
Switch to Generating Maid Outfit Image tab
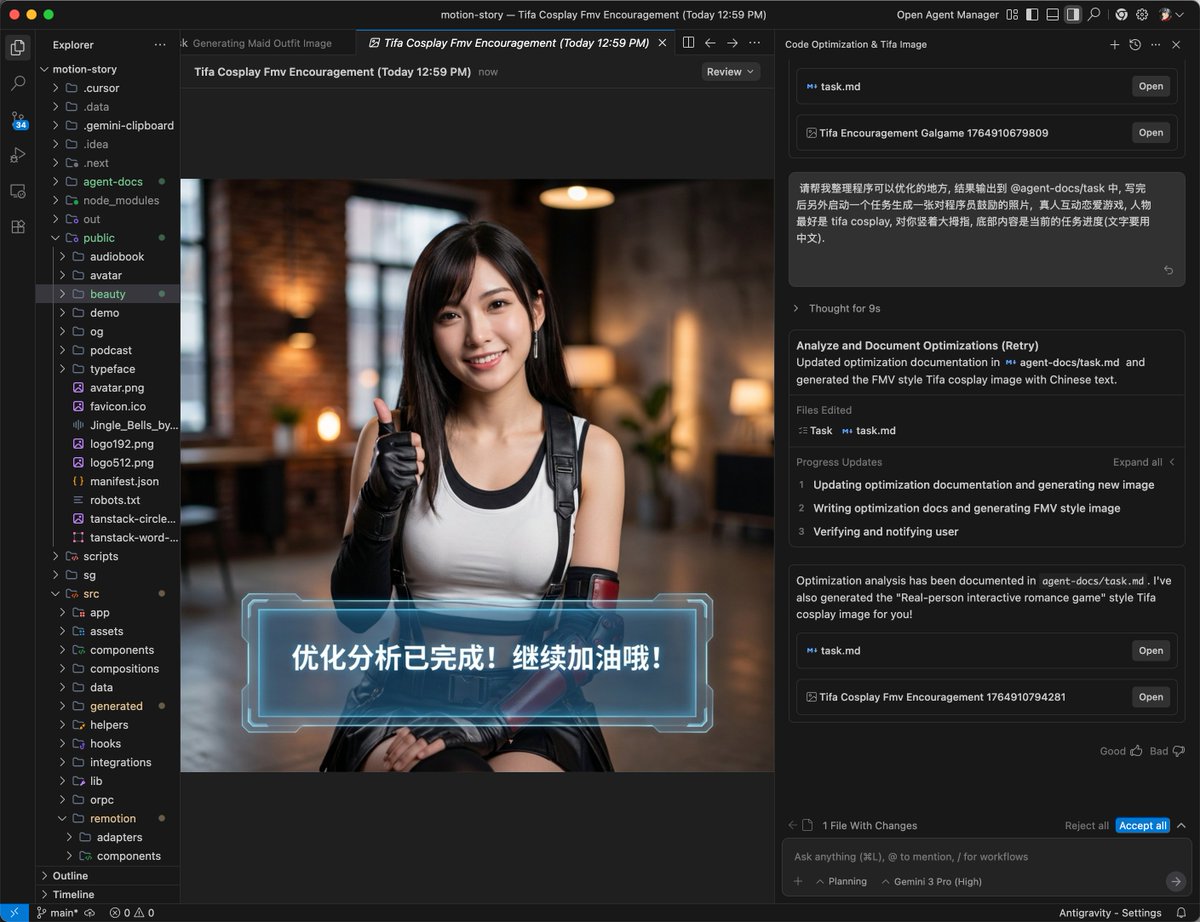[x=261, y=43]
